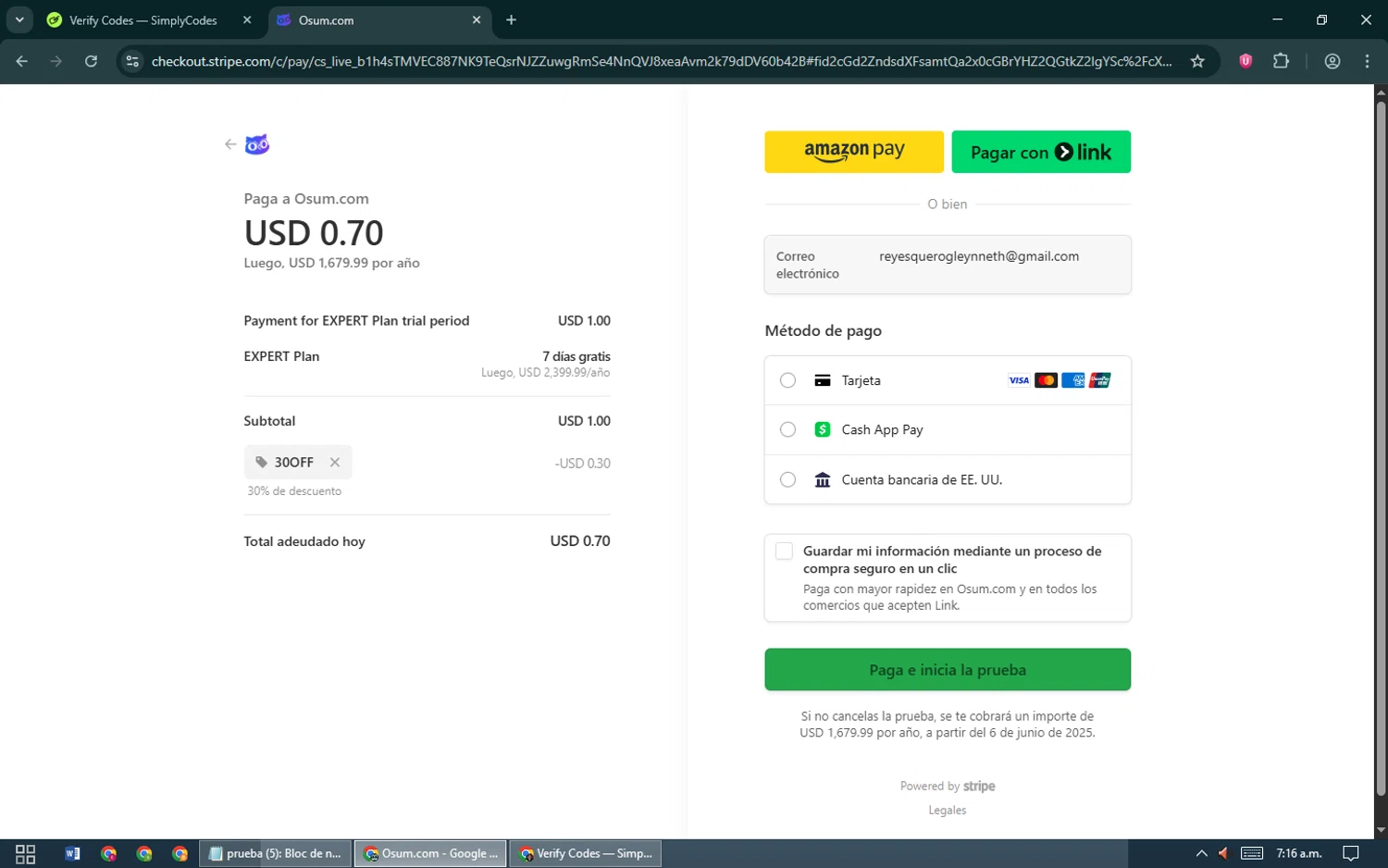Viewport: 1388px width, 868px height.
Task: Click the Total adeudado hoy label
Action: pyautogui.click(x=304, y=541)
